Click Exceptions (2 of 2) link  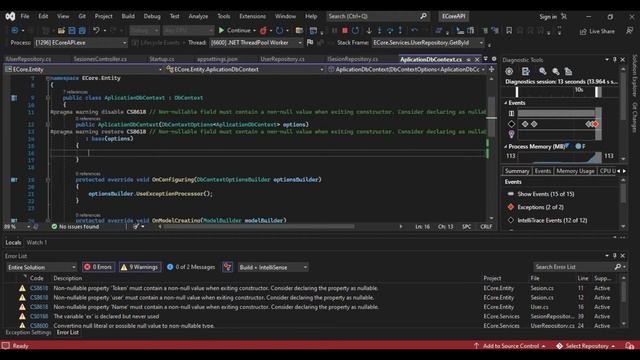540,207
